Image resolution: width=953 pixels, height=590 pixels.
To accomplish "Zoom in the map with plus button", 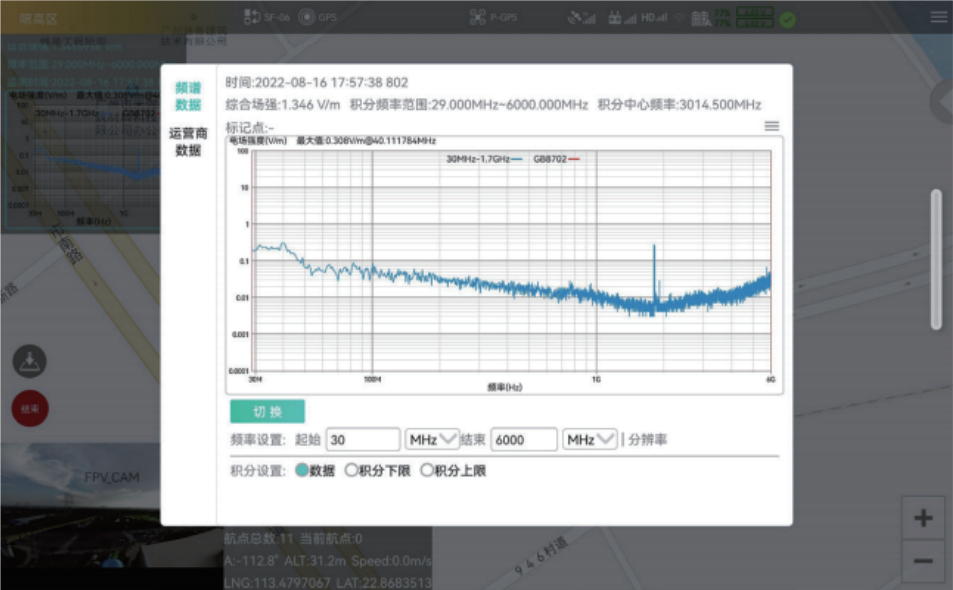I will (923, 518).
